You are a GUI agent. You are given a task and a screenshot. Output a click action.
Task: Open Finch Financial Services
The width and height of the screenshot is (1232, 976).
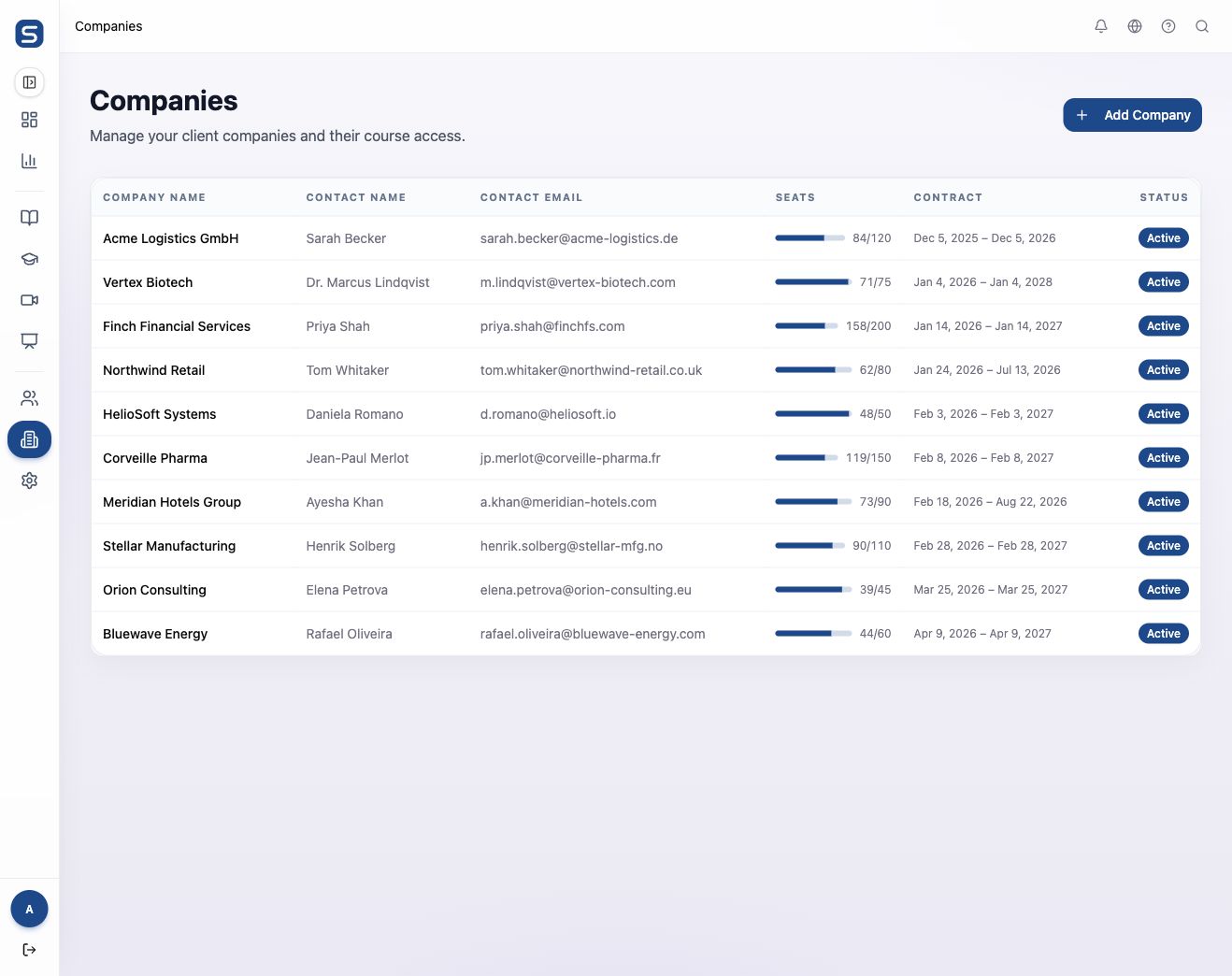click(x=177, y=326)
